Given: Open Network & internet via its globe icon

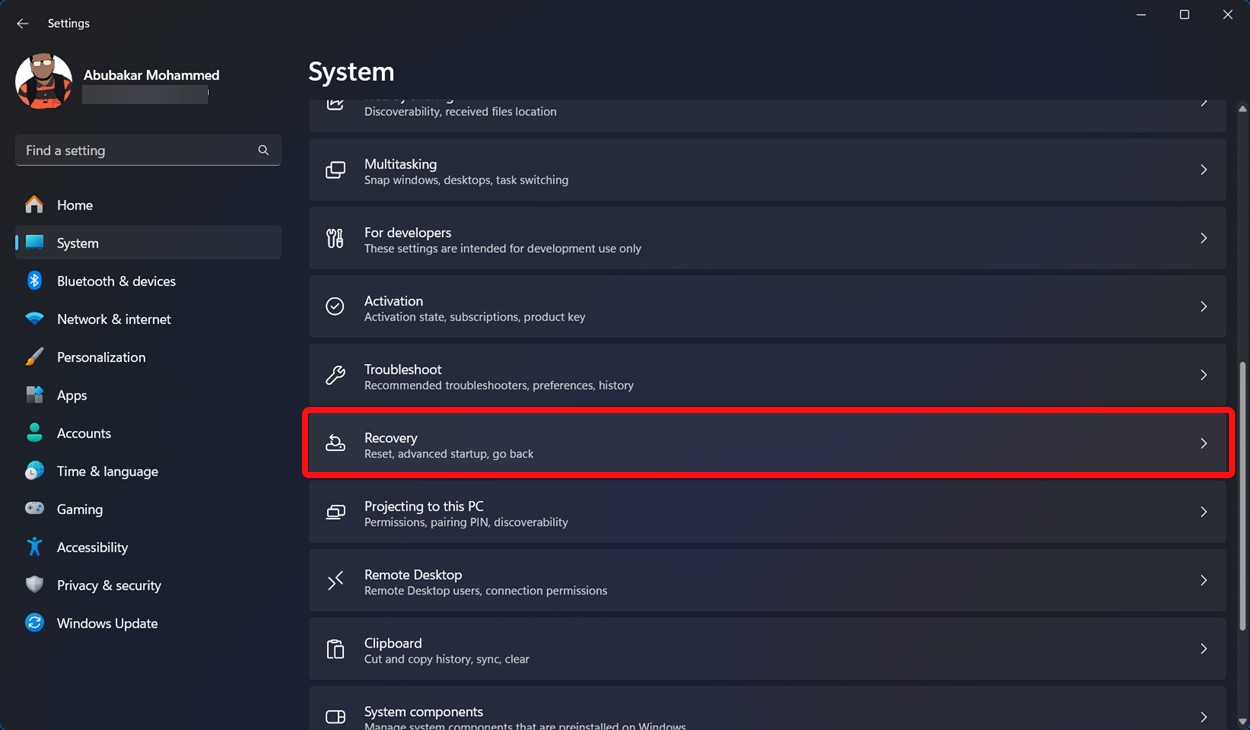Looking at the screenshot, I should [x=34, y=319].
